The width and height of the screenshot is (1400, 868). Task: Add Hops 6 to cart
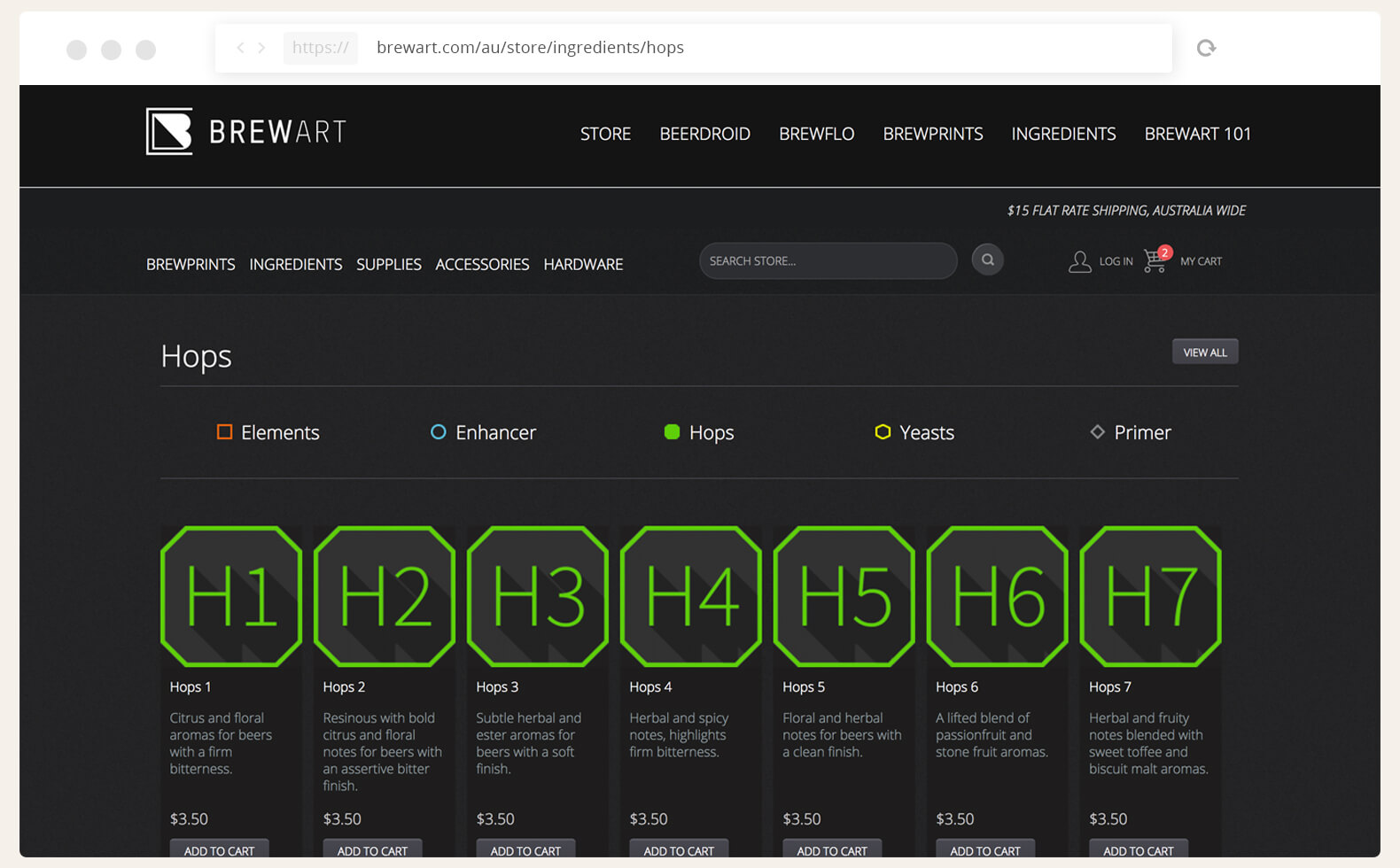click(985, 849)
